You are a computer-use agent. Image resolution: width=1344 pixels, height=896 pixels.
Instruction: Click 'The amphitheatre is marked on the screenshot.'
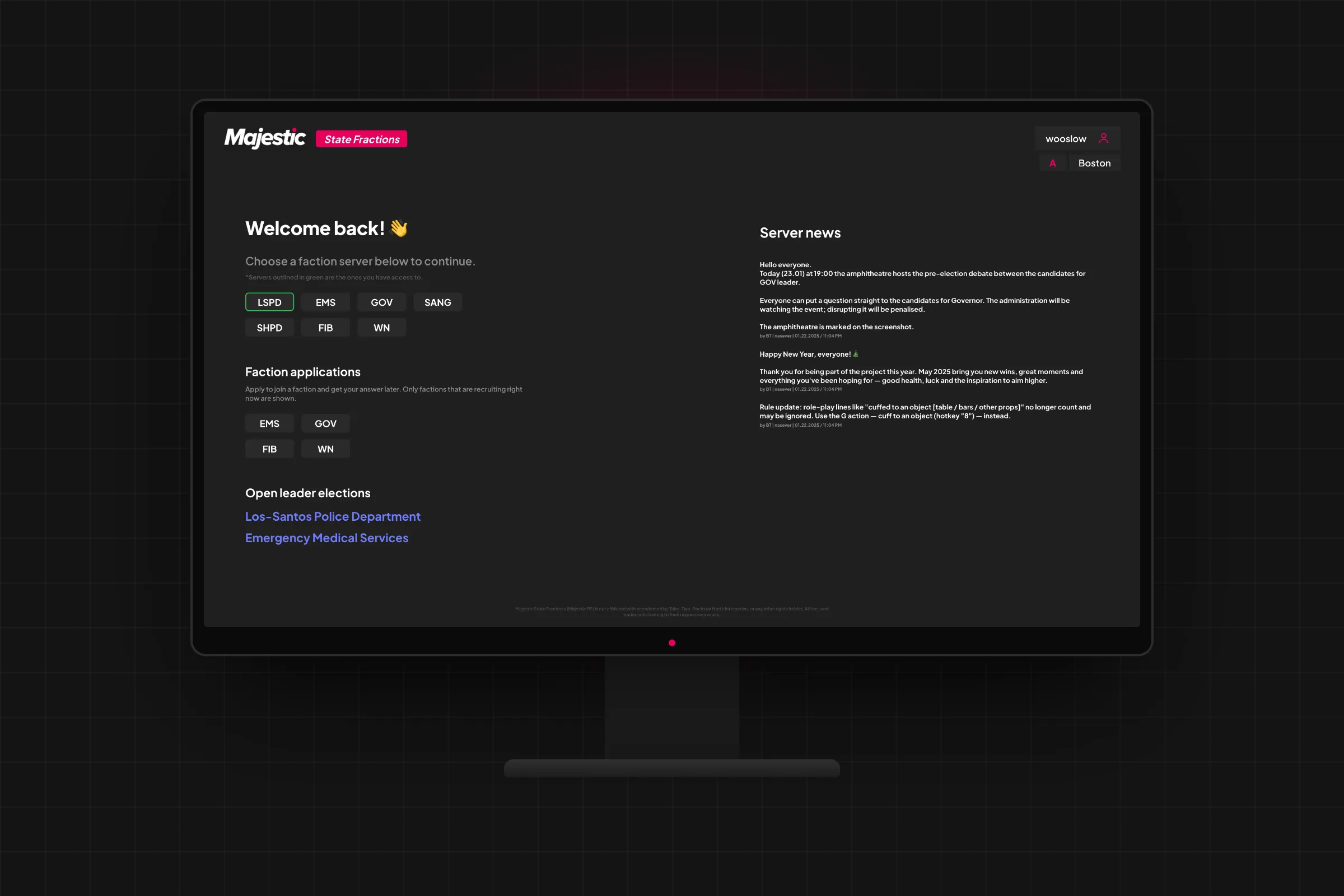click(x=837, y=327)
